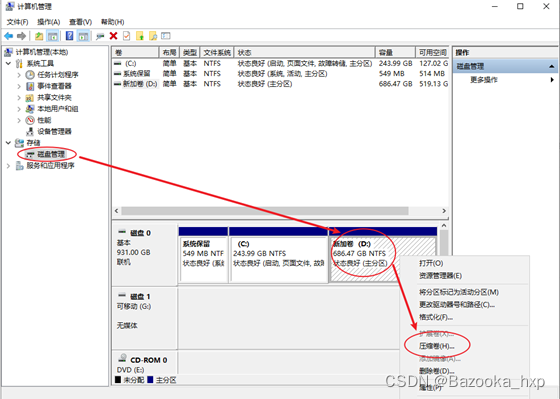Open the 查看(V) menu

(x=80, y=22)
